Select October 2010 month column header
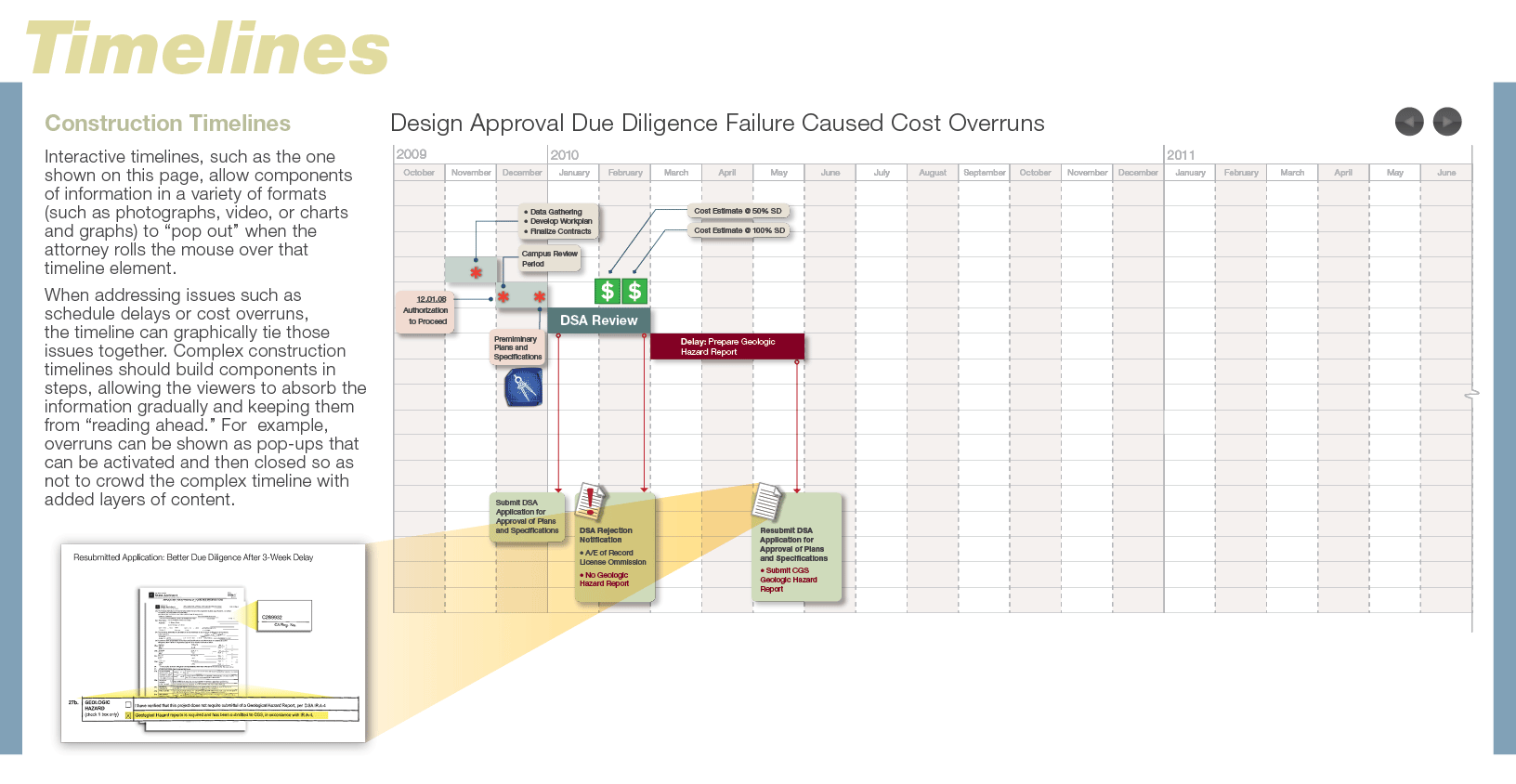The image size is (1516, 784). coord(1036,173)
